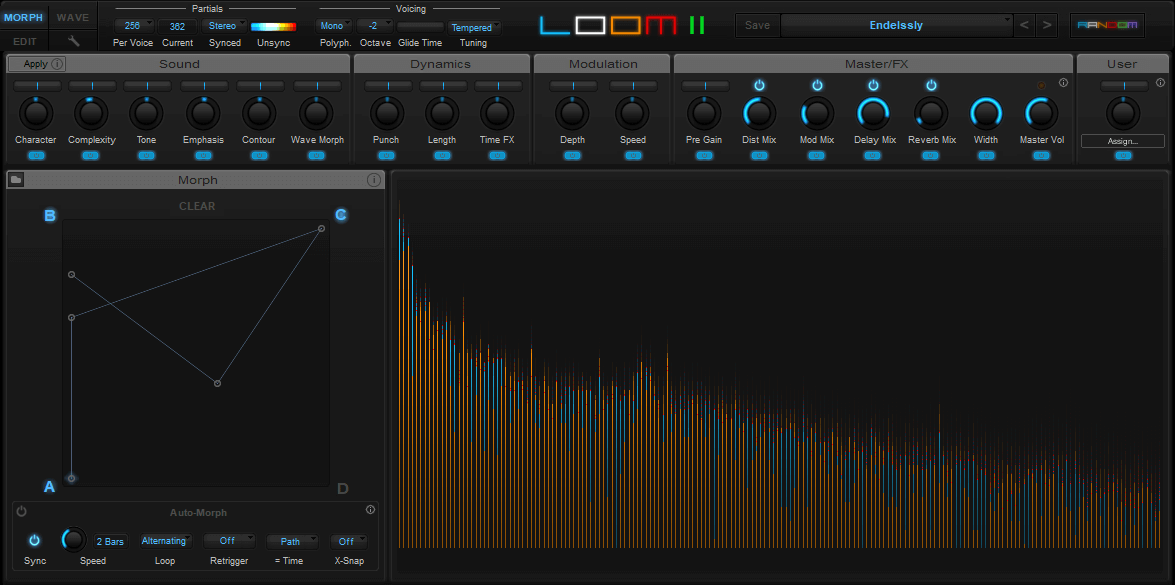Open the folder icon in Morph panel
This screenshot has width=1175, height=585.
tap(16, 180)
